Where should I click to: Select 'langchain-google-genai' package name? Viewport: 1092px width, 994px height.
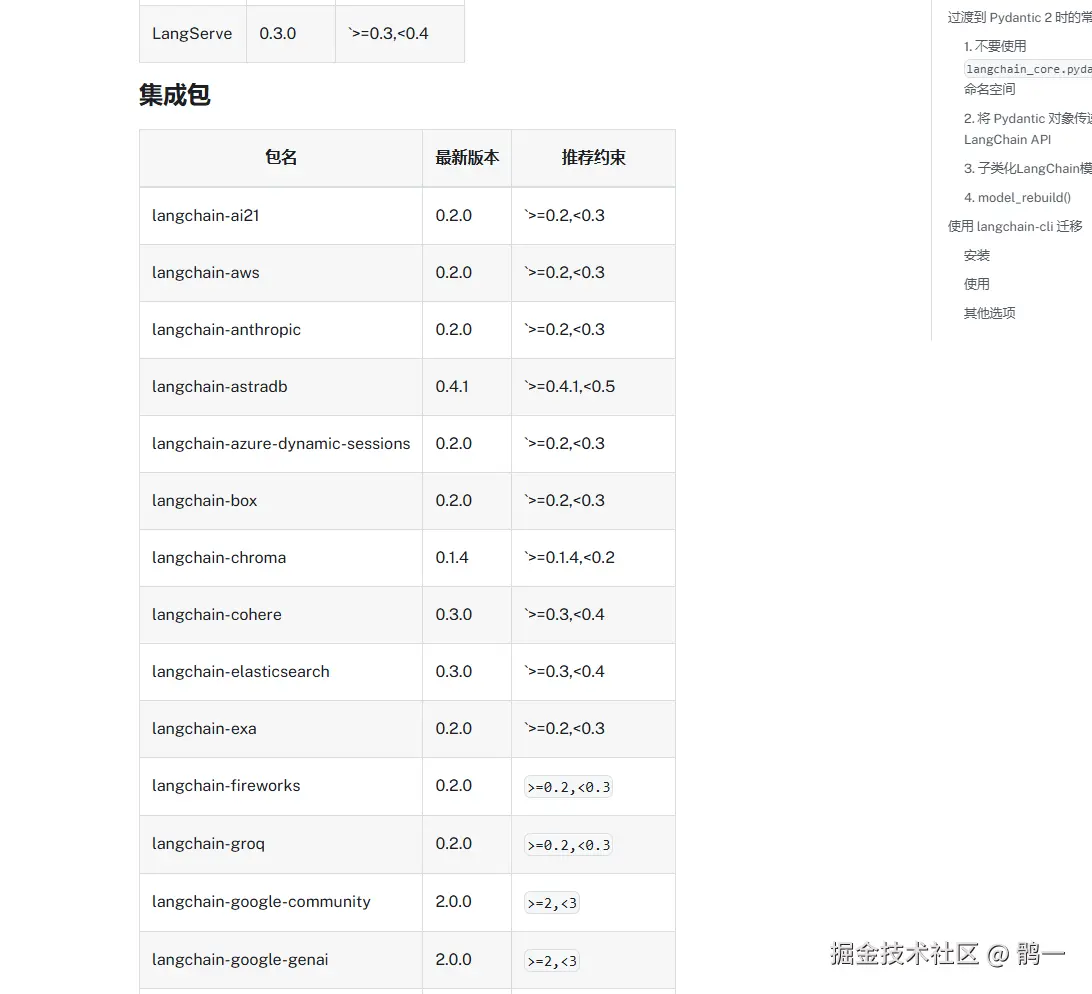(x=240, y=960)
